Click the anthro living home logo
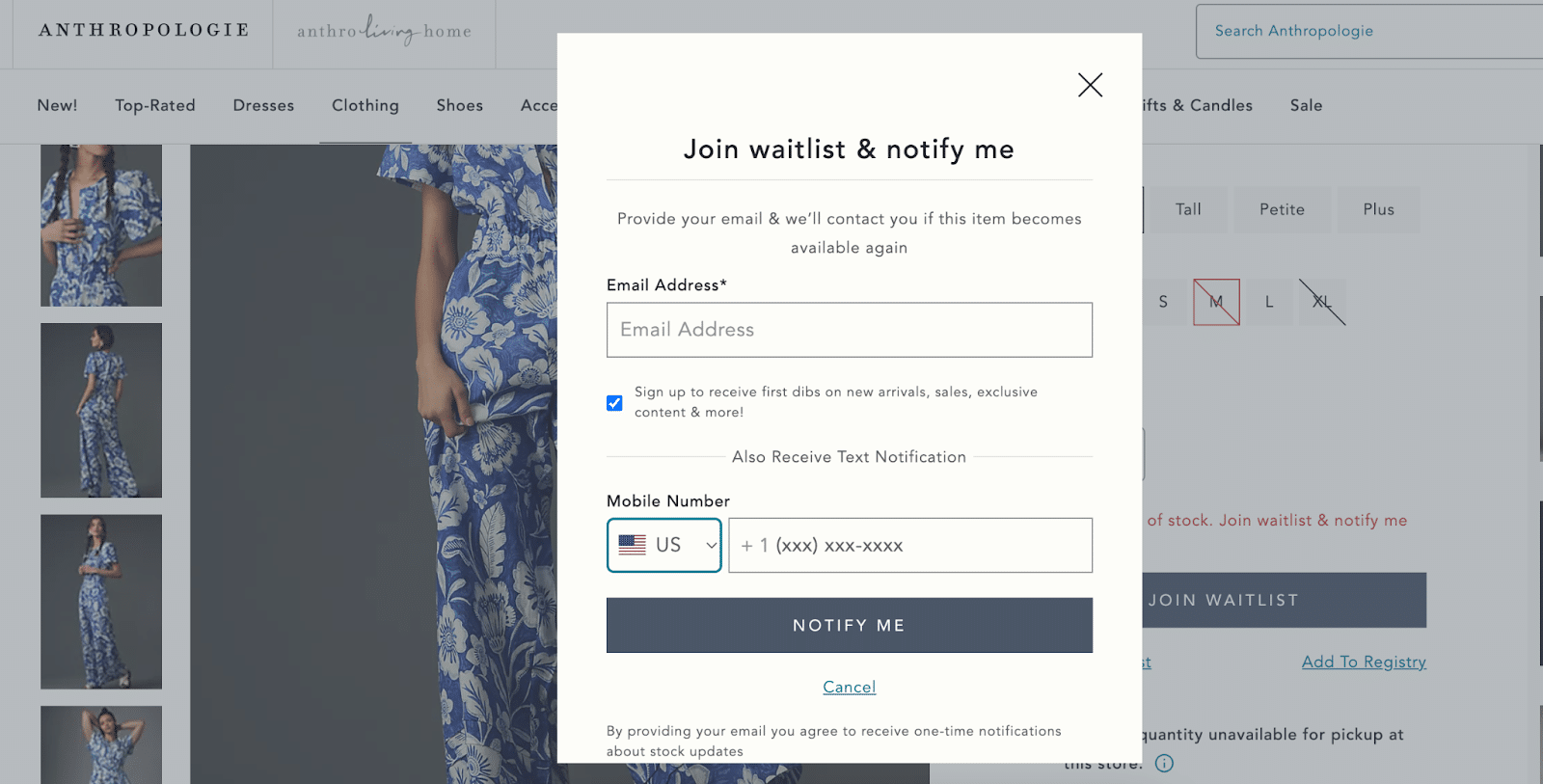This screenshot has width=1543, height=784. (383, 32)
